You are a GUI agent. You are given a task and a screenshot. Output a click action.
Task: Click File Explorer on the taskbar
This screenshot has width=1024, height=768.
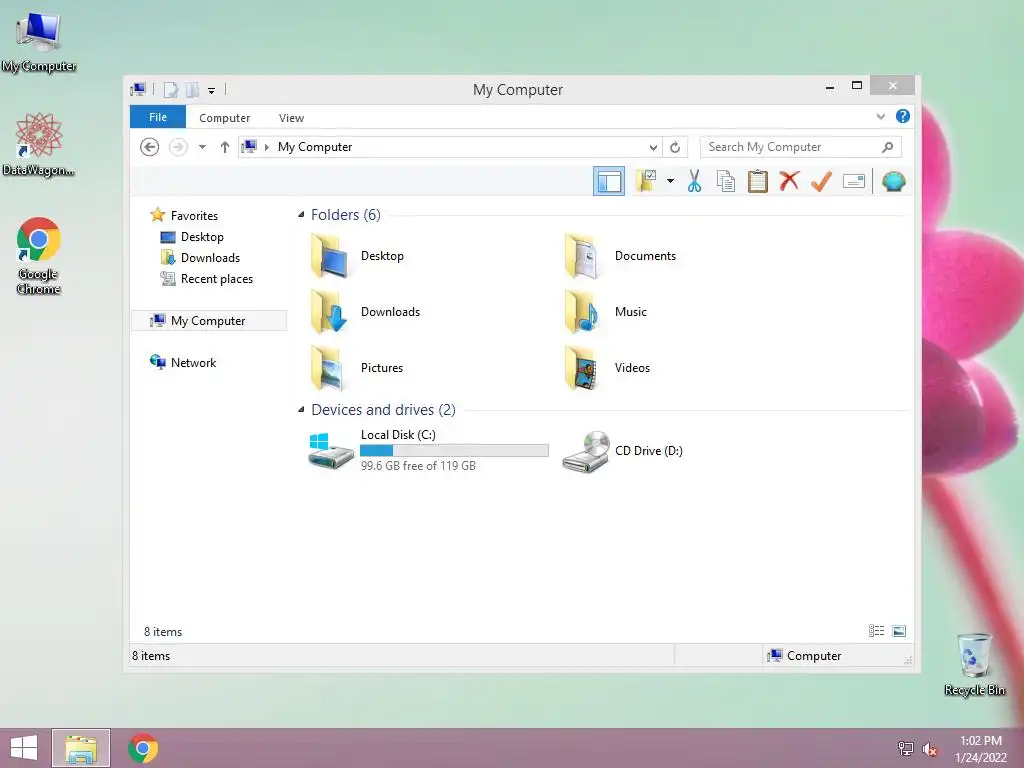tap(81, 748)
